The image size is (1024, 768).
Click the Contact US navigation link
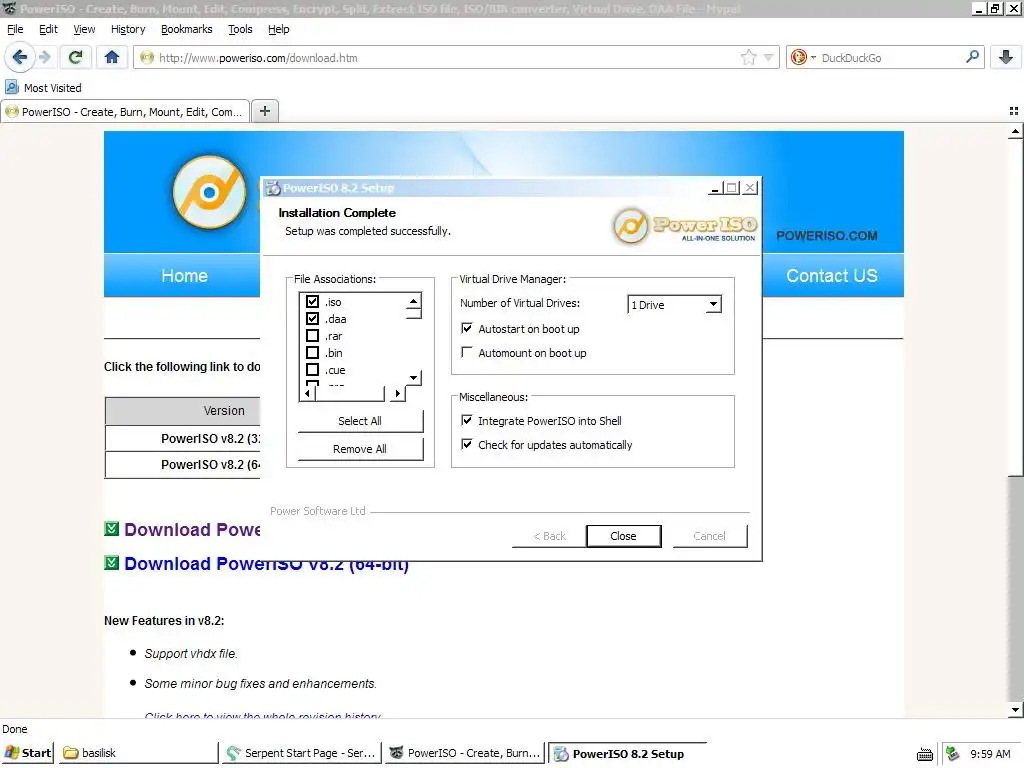tap(831, 276)
